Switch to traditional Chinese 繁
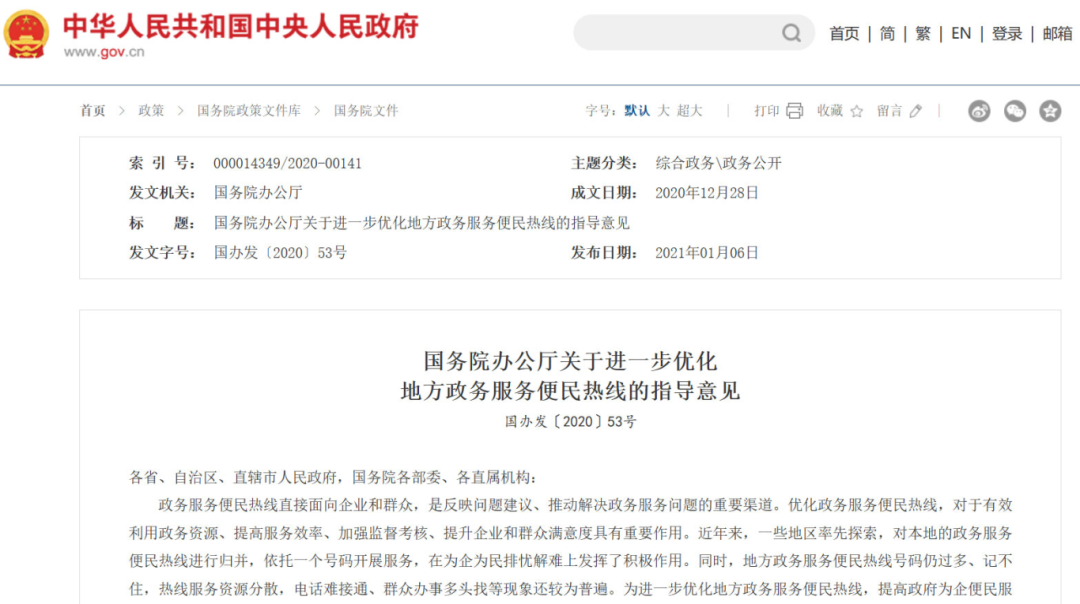Image resolution: width=1080 pixels, height=604 pixels. (x=923, y=34)
